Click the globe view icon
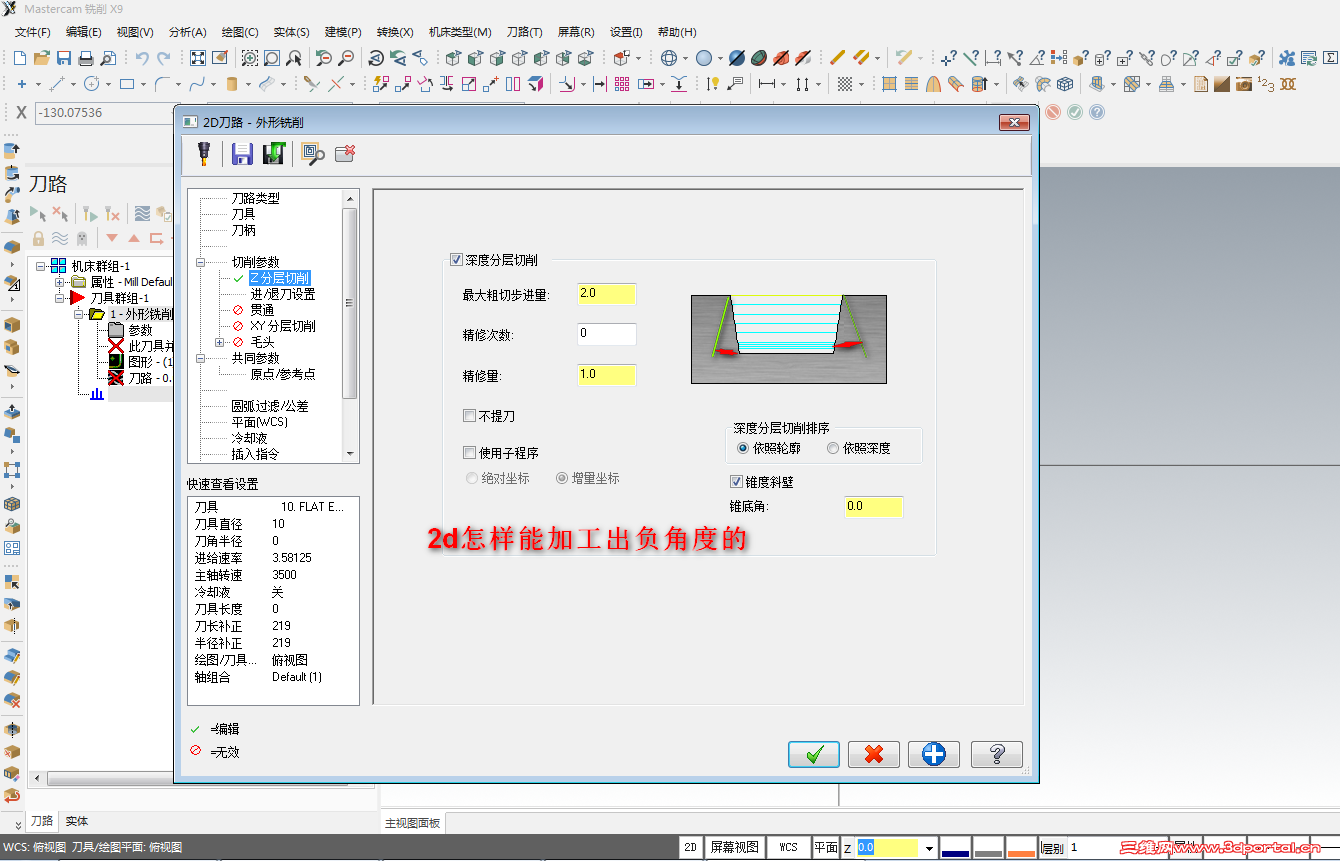The height and width of the screenshot is (861, 1340). [669, 58]
